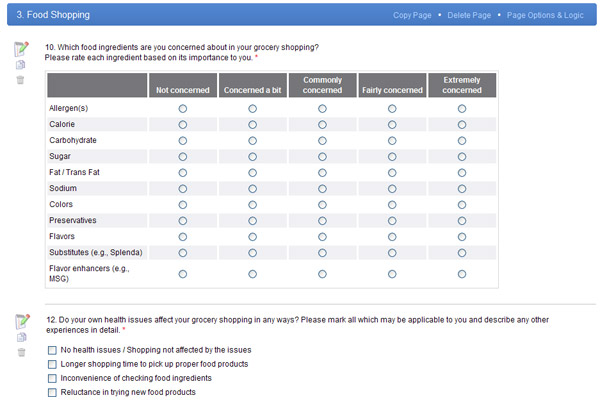Click the trash icon for question 10
600x400 pixels.
pyautogui.click(x=21, y=80)
